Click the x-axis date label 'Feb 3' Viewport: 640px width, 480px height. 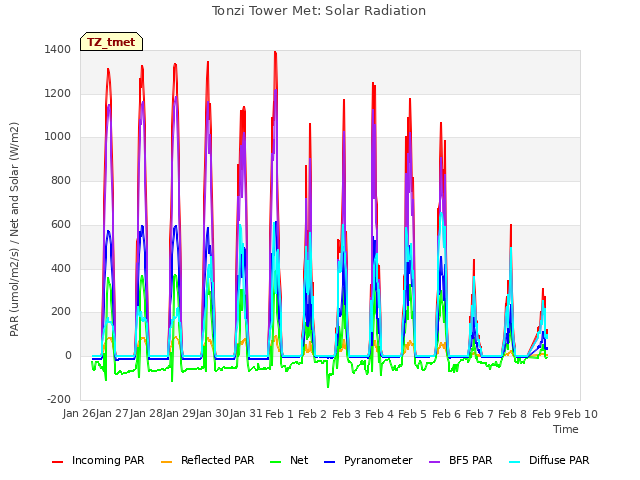346,414
